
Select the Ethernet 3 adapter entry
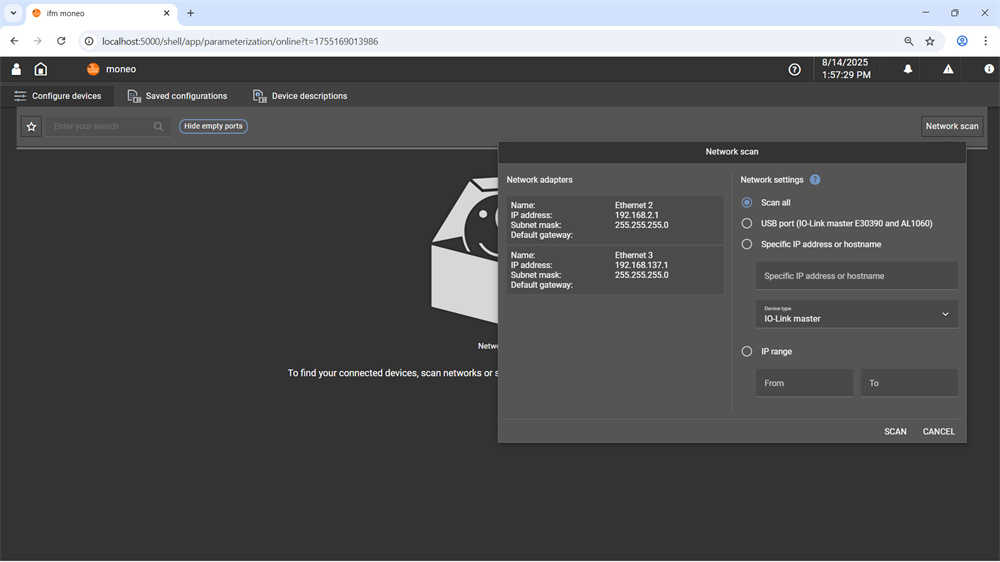615,270
